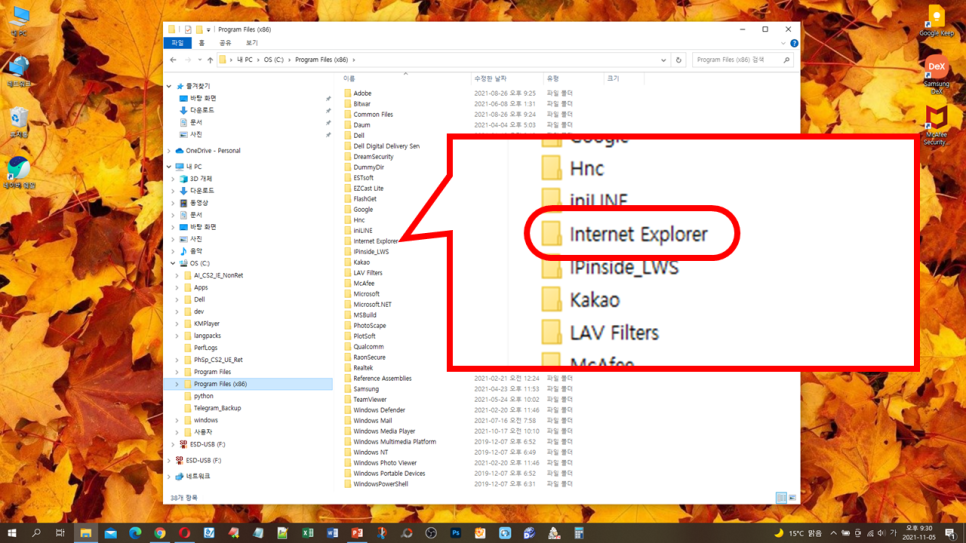
Task: Open Photoshop from the taskbar
Action: pyautogui.click(x=455, y=533)
